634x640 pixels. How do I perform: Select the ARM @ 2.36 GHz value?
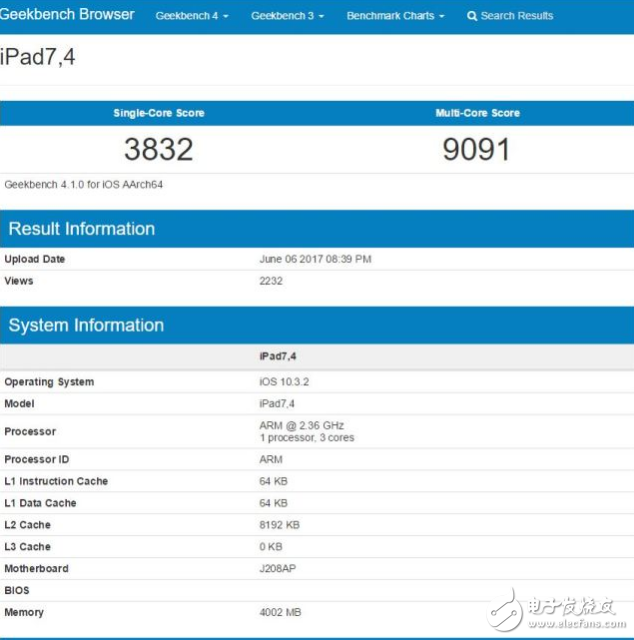(301, 426)
